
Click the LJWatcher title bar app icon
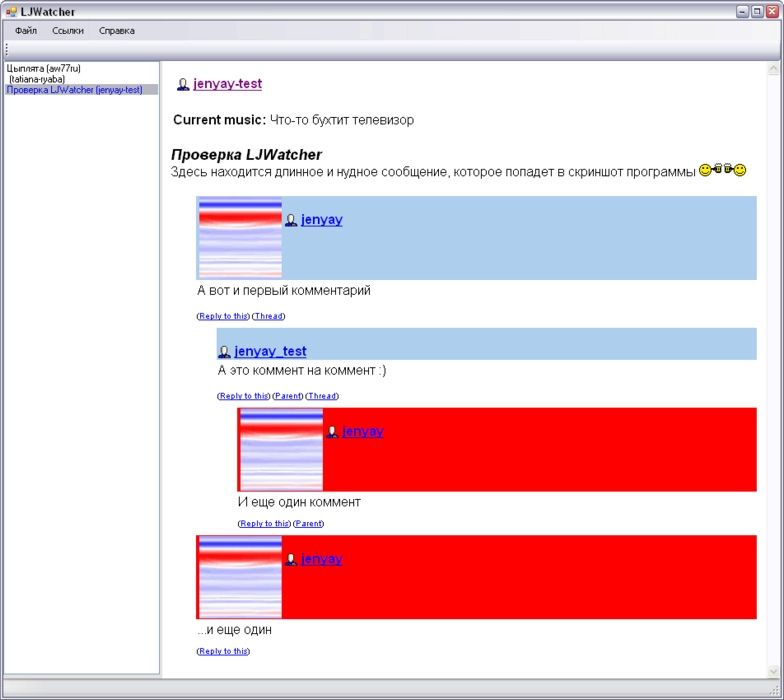click(11, 12)
